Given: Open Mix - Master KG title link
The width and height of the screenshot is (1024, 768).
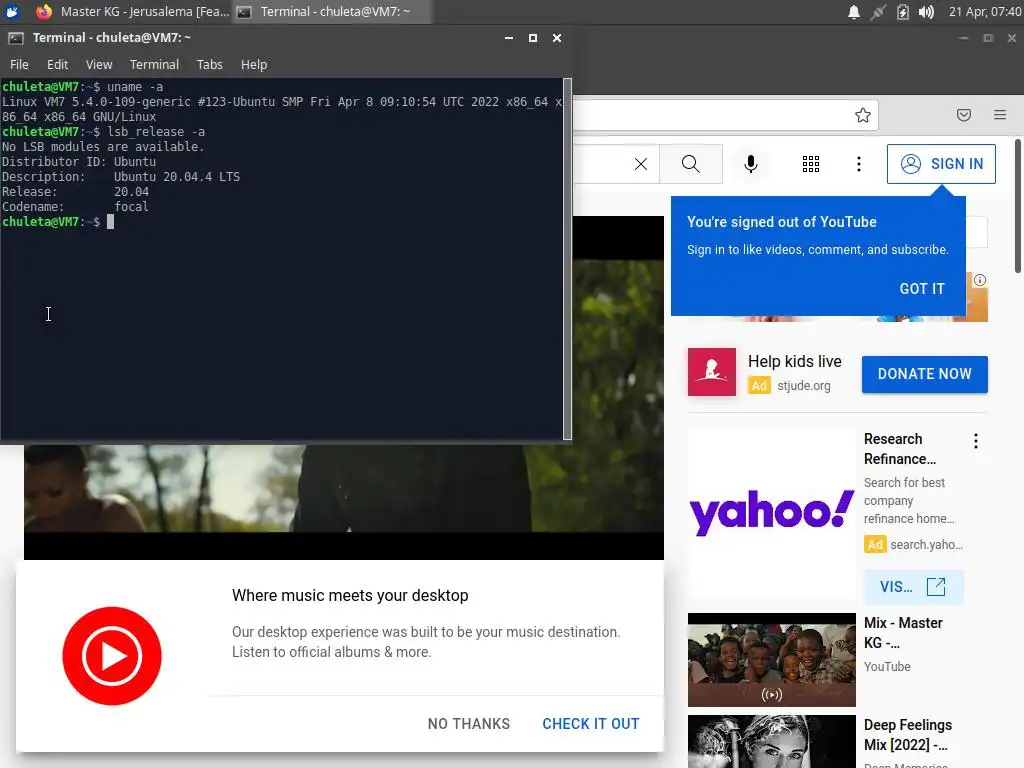Looking at the screenshot, I should pos(903,633).
